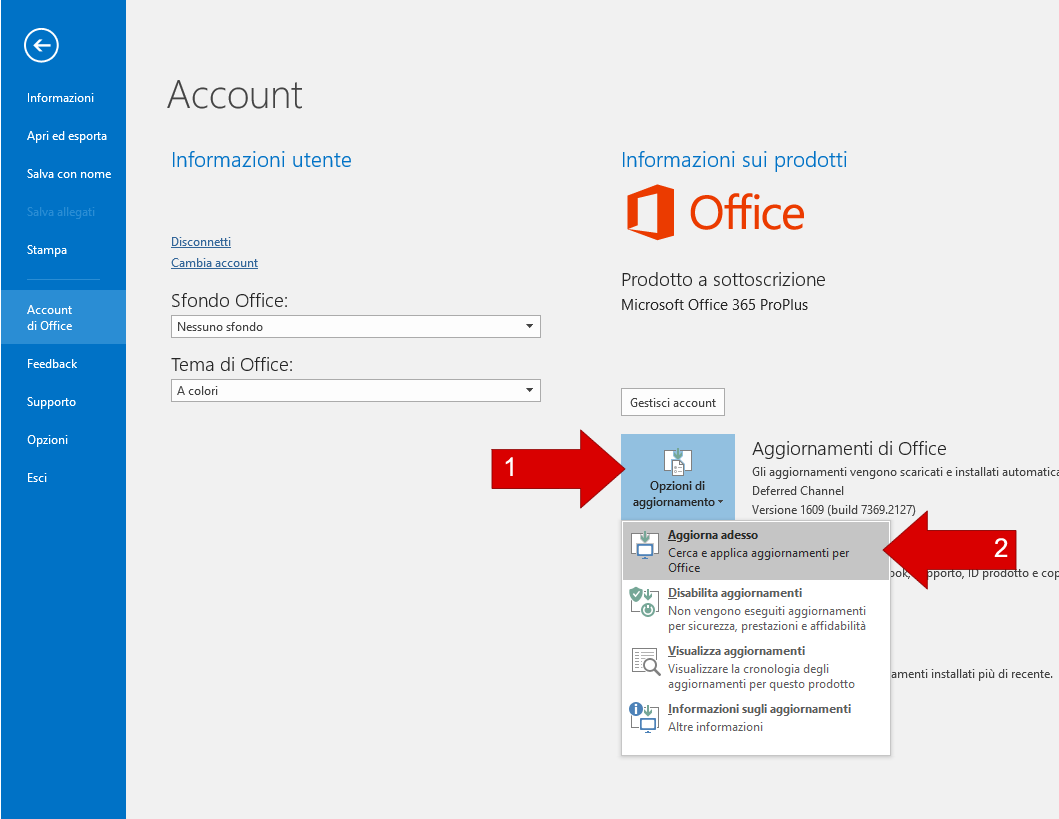This screenshot has height=819, width=1059.
Task: Open the Stampa page
Action: tap(47, 250)
